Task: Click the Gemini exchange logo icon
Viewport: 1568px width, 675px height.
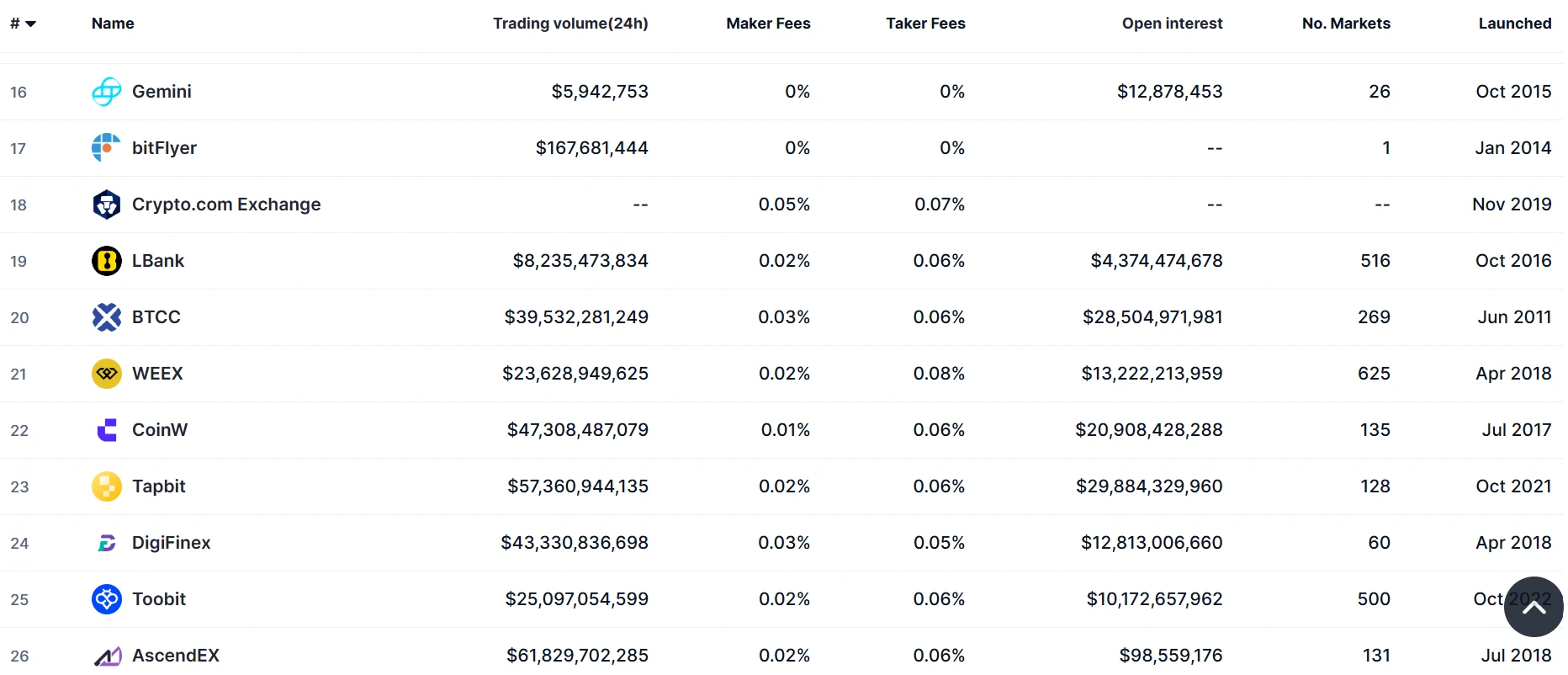Action: 107,92
